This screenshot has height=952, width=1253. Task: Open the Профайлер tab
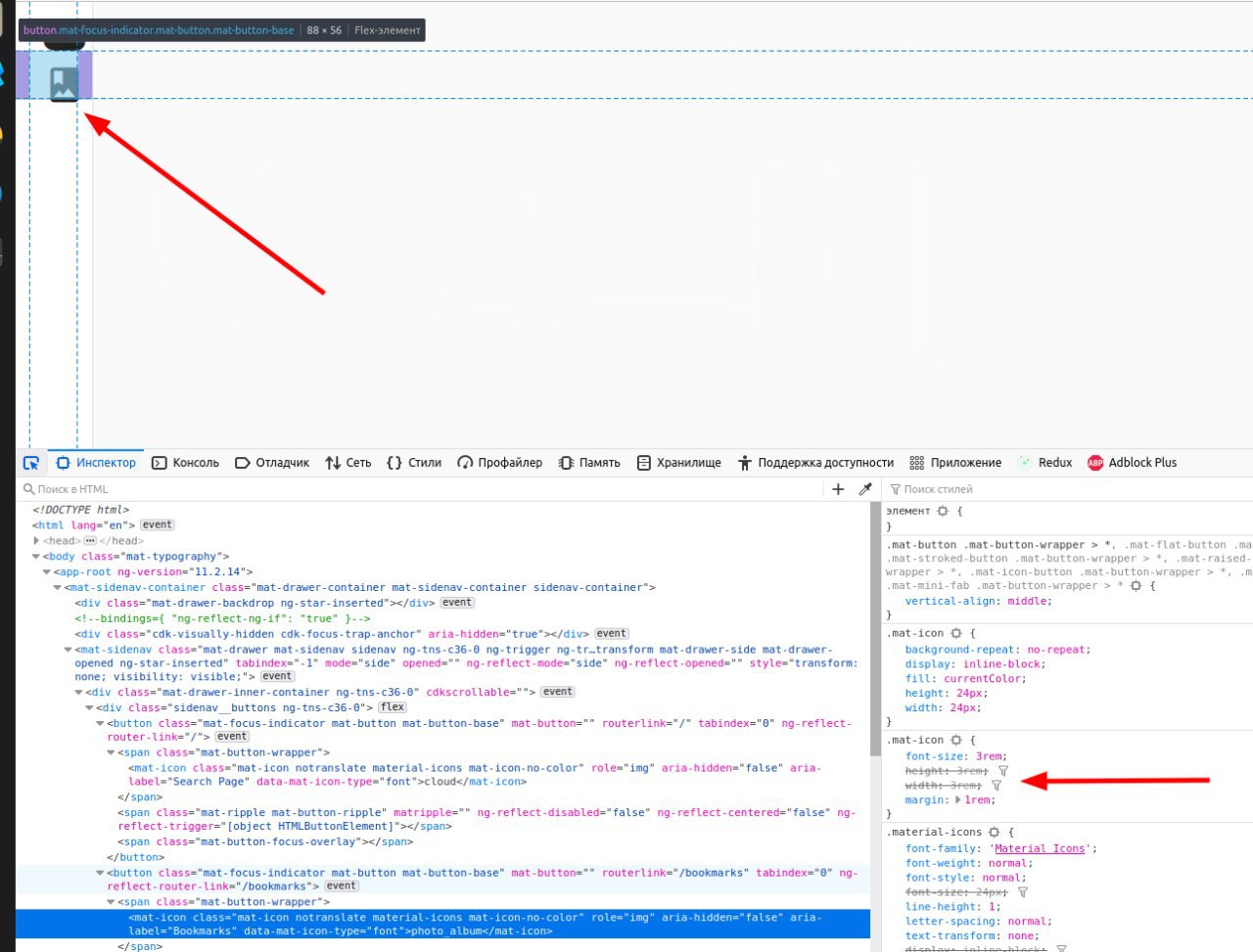click(499, 463)
